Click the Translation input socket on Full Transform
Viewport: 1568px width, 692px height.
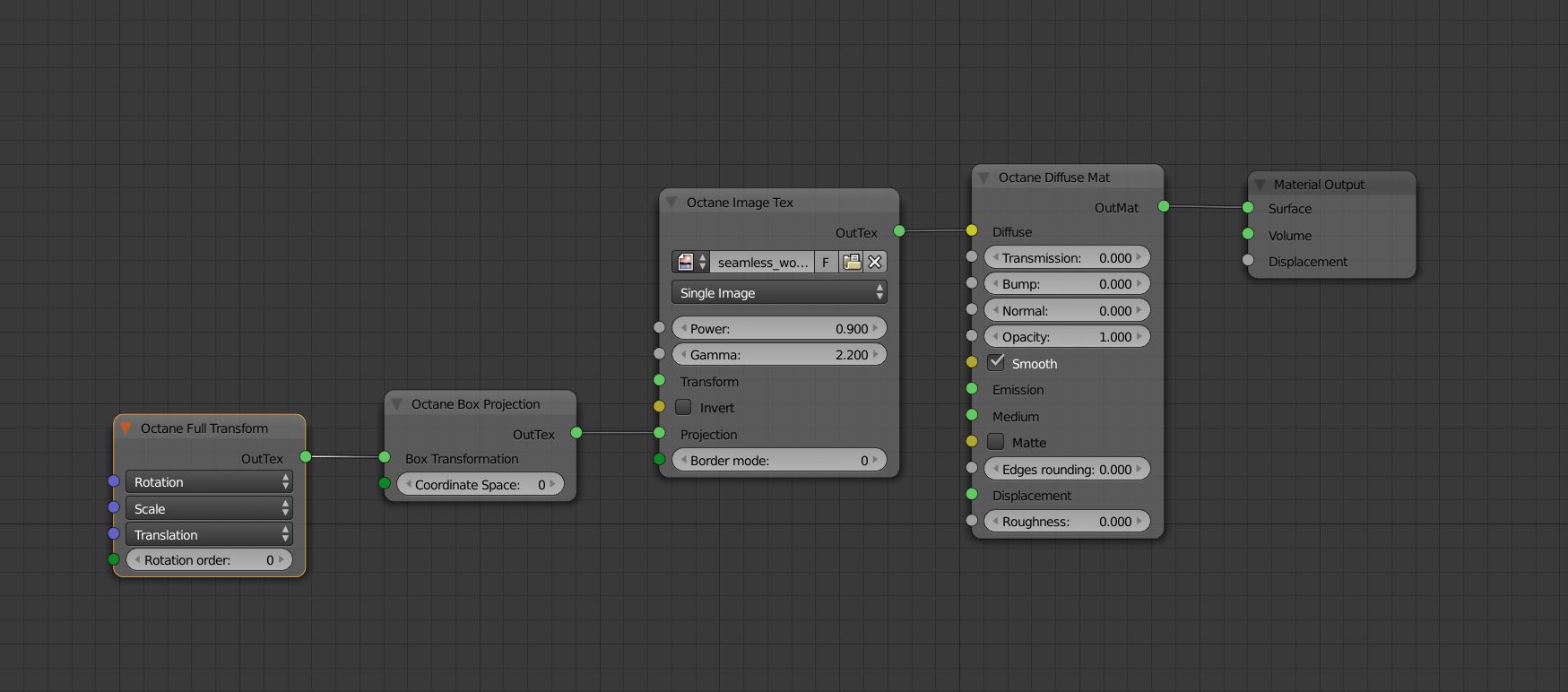pyautogui.click(x=114, y=533)
